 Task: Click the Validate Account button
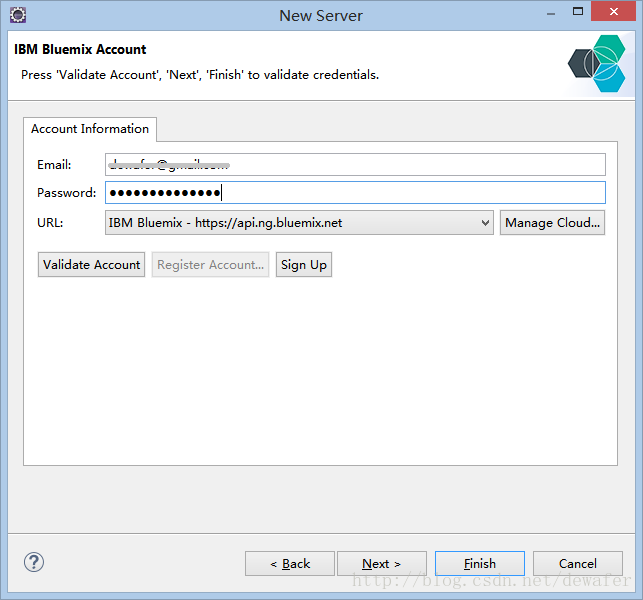point(91,265)
